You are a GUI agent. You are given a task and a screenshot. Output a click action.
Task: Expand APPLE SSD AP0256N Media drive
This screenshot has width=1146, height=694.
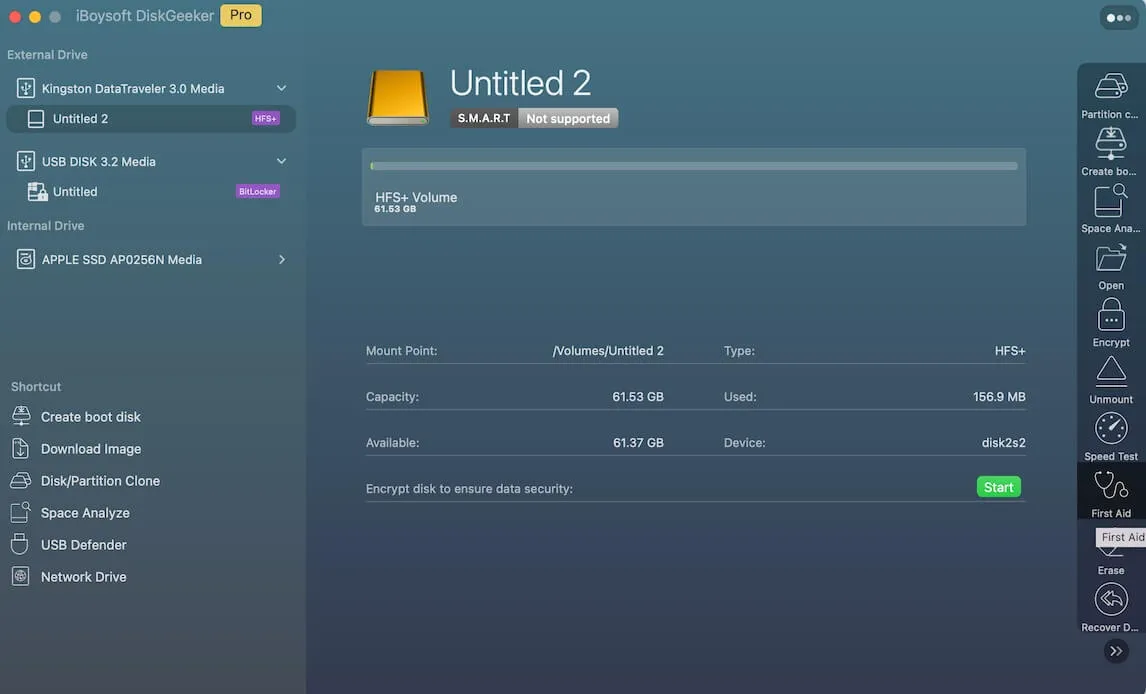281,259
